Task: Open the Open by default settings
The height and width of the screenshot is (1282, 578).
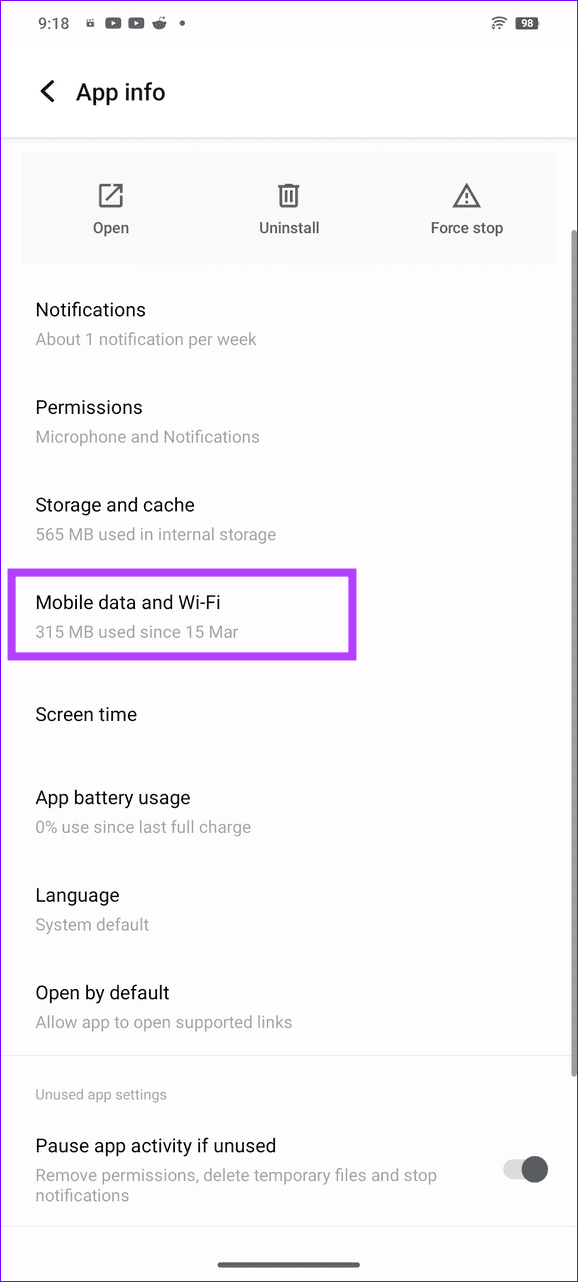Action: [x=163, y=1005]
